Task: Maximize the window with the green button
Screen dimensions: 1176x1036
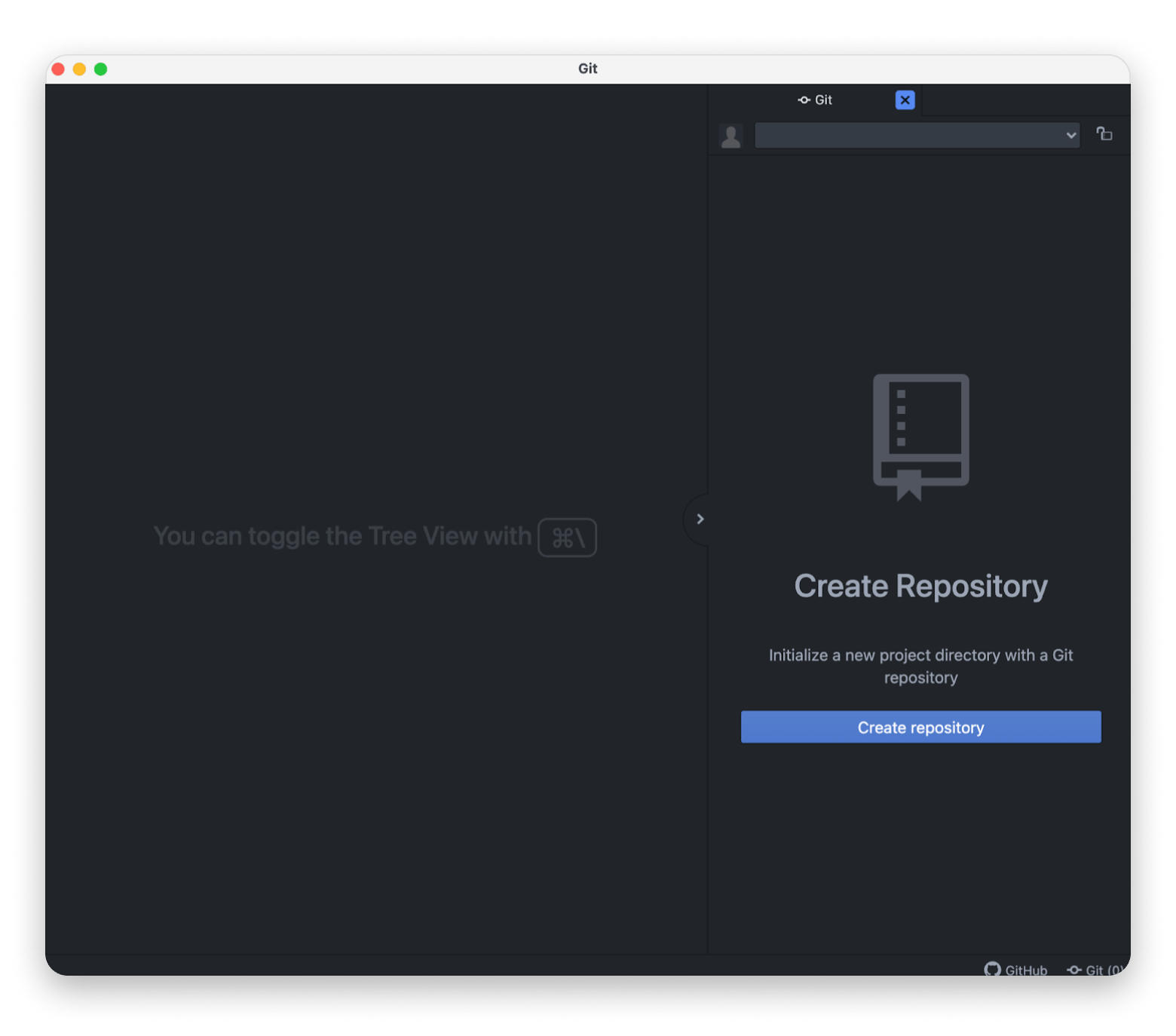Action: tap(100, 69)
